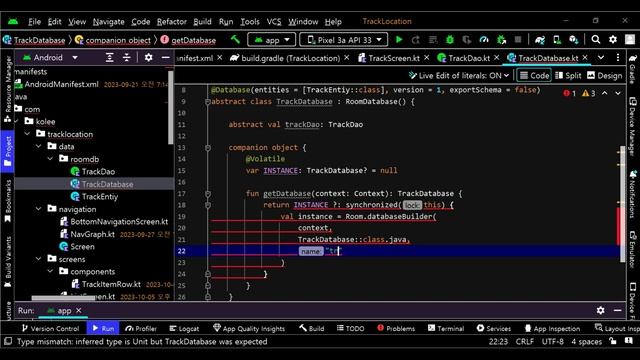Image resolution: width=640 pixels, height=360 pixels.
Task: Click the Make Project hammer icon
Action: (x=236, y=40)
